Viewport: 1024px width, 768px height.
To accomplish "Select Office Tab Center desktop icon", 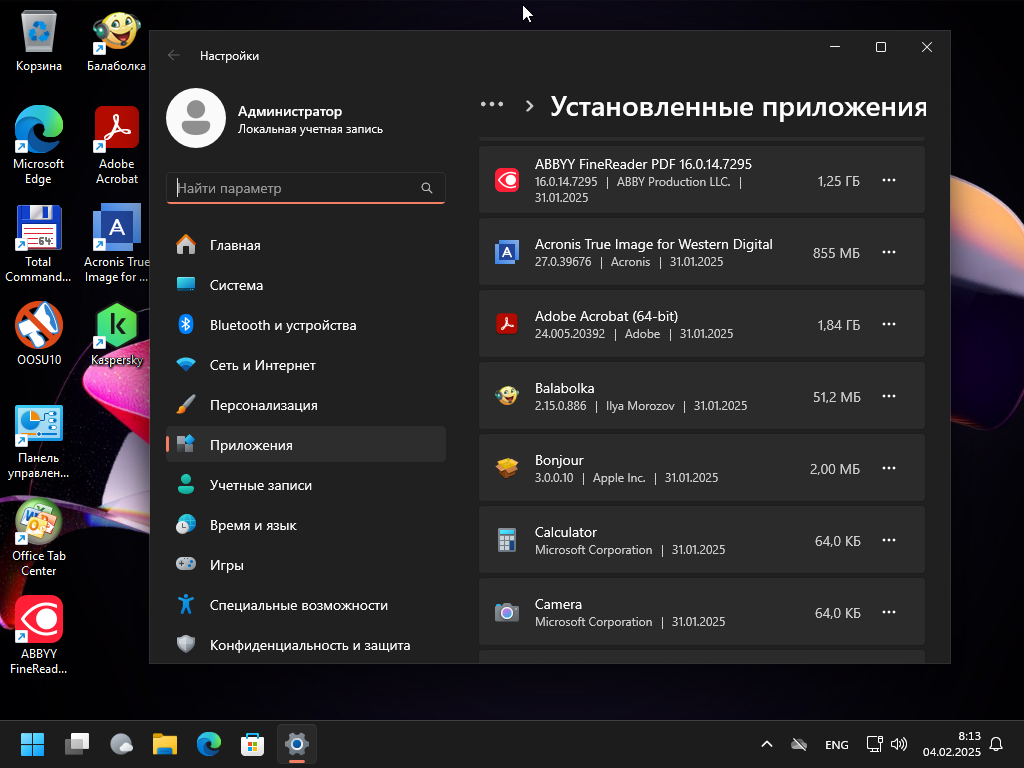I will pos(39,538).
